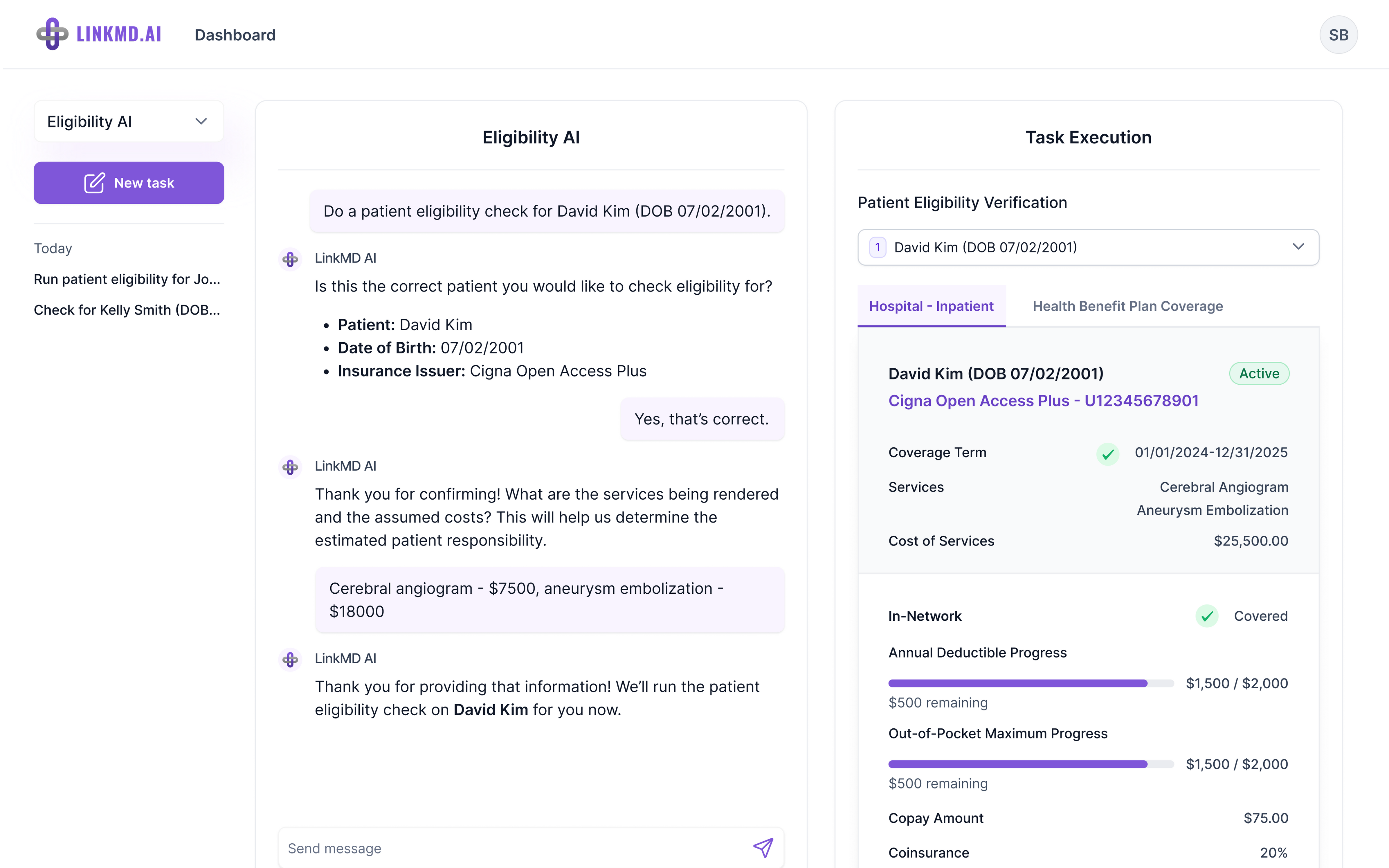1389x868 pixels.
Task: Start a New task
Action: tap(128, 183)
